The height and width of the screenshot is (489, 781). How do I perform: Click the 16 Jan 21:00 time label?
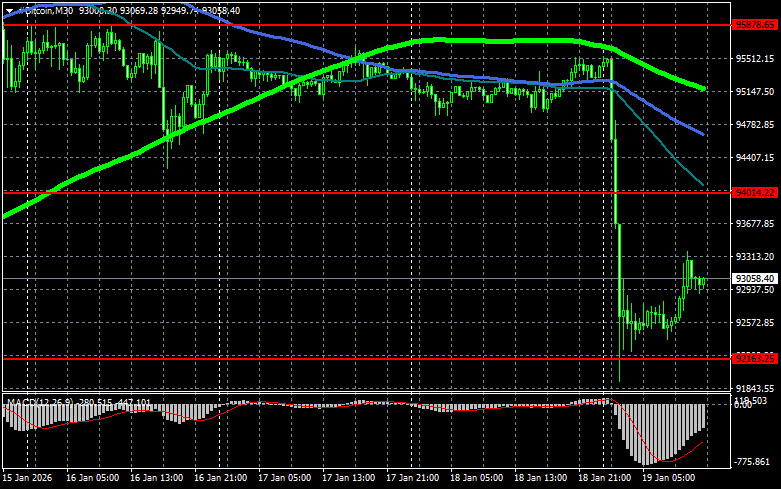click(x=220, y=478)
